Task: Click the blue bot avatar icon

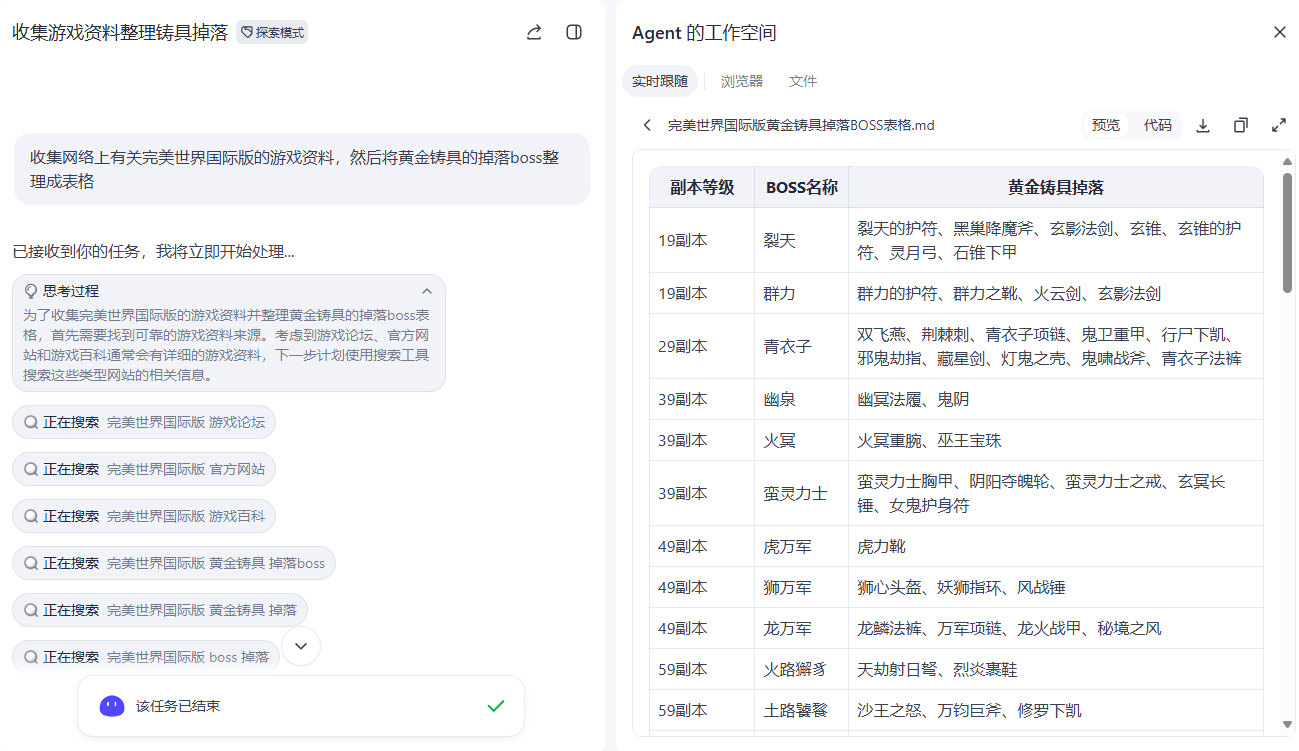Action: click(112, 706)
